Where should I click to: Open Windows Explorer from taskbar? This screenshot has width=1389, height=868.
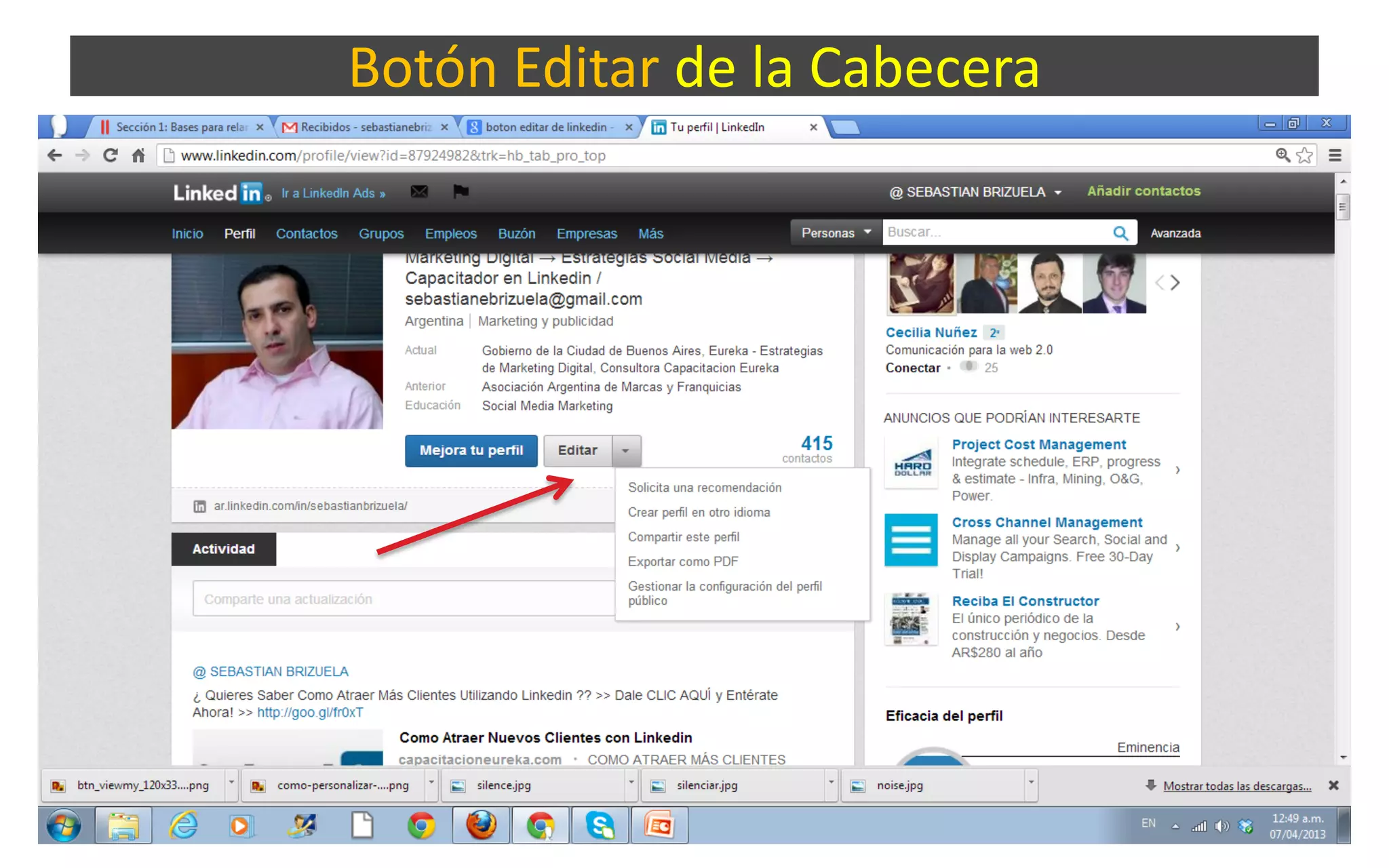[x=123, y=826]
